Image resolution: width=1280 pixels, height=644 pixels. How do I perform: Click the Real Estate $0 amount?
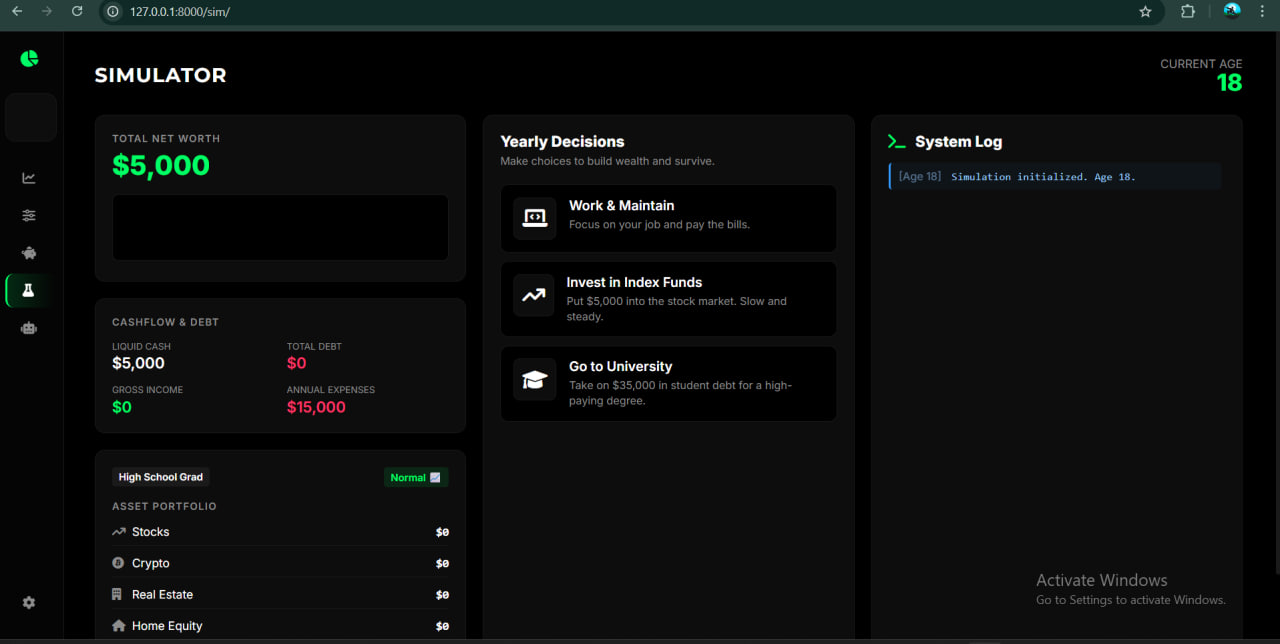pyautogui.click(x=442, y=594)
